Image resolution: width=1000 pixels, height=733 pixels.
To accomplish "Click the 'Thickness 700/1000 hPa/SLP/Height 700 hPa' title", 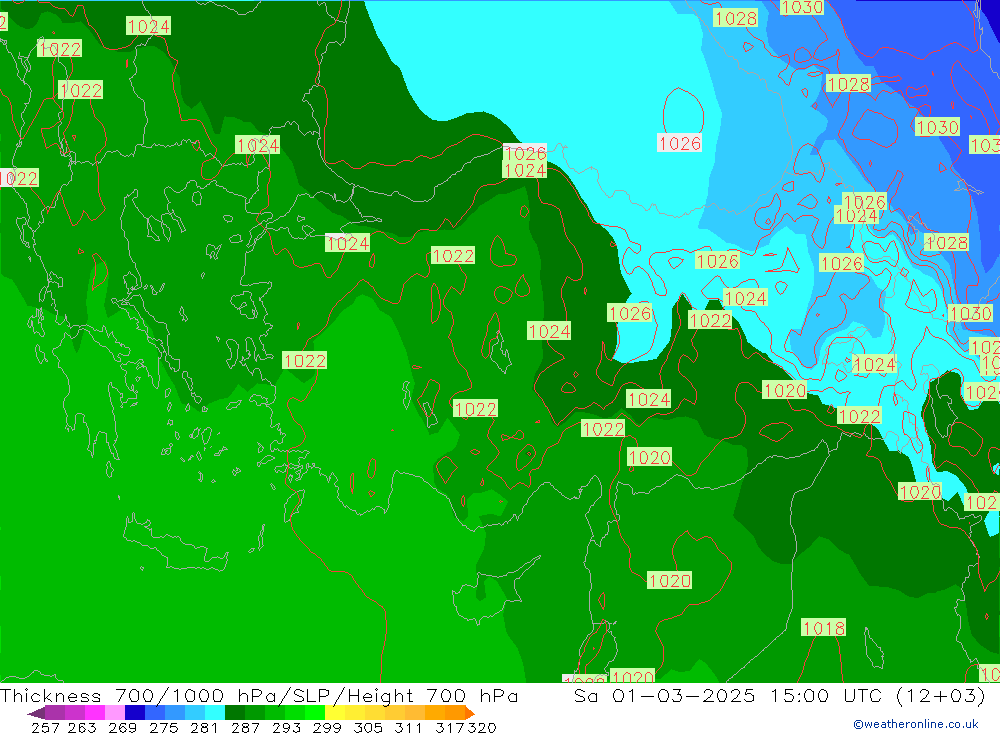I will (259, 695).
